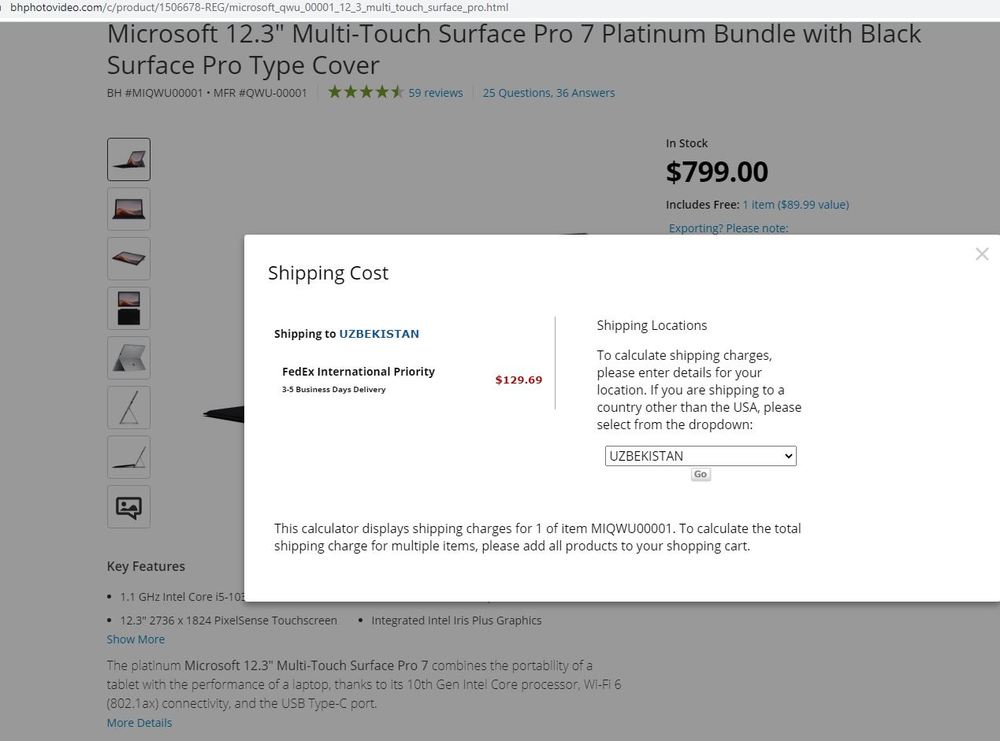Open the 59 reviews link
Image resolution: width=1000 pixels, height=741 pixels.
tap(435, 93)
